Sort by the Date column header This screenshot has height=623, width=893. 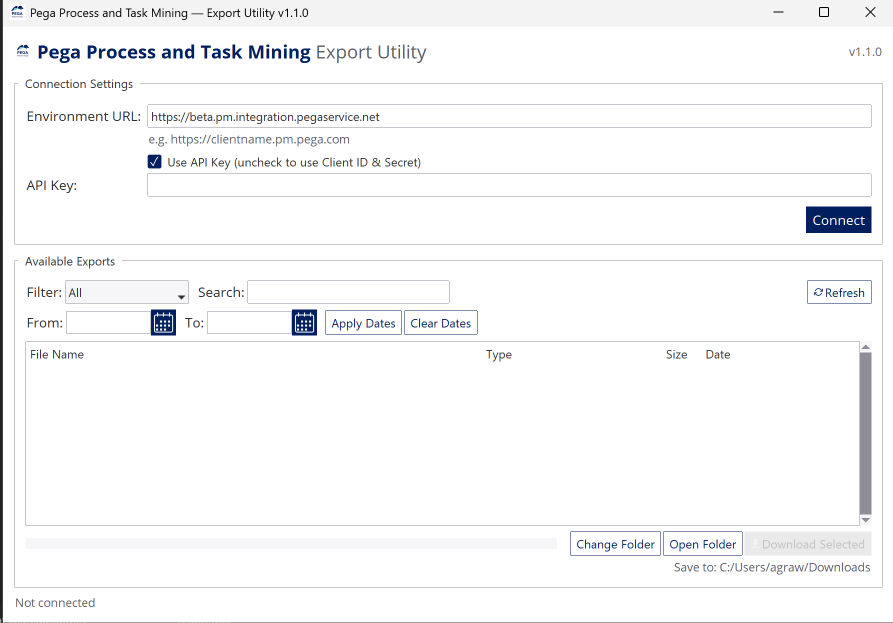pos(718,354)
